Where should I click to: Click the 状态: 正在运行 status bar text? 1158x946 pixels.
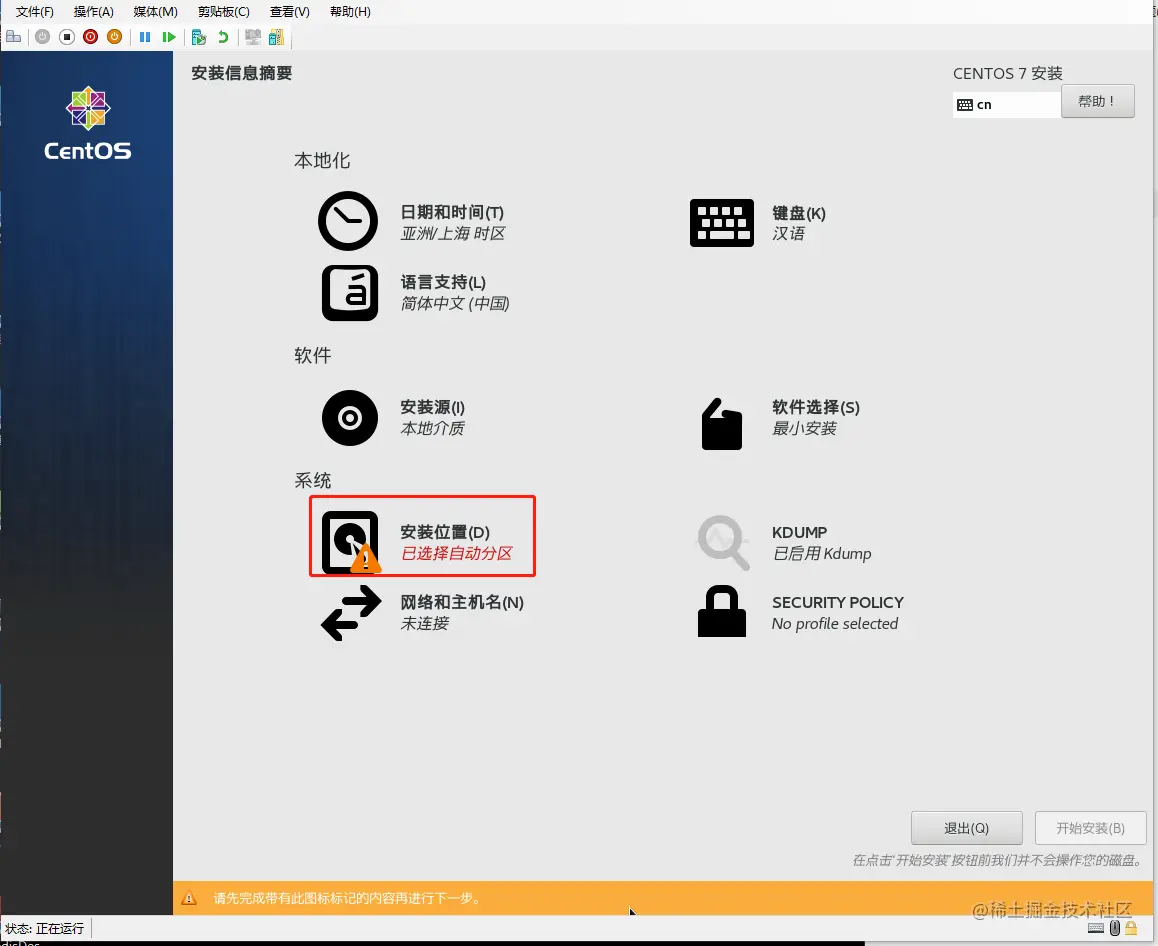point(44,928)
